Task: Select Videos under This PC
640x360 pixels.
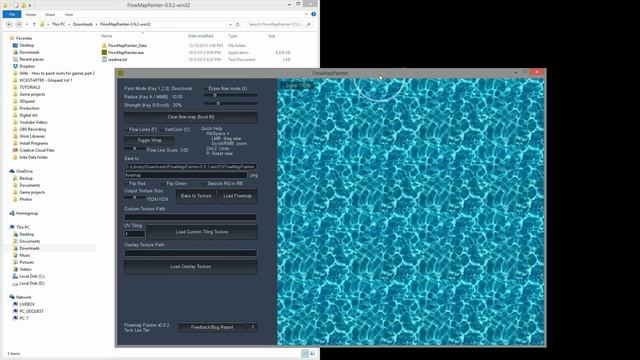Action: point(25,269)
